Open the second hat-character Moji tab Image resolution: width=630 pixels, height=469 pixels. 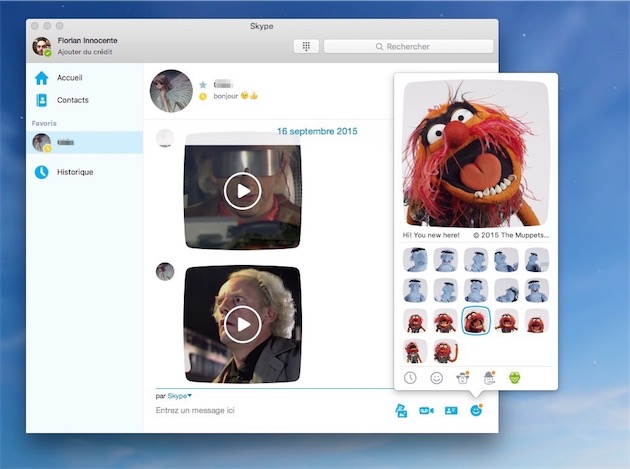click(489, 378)
